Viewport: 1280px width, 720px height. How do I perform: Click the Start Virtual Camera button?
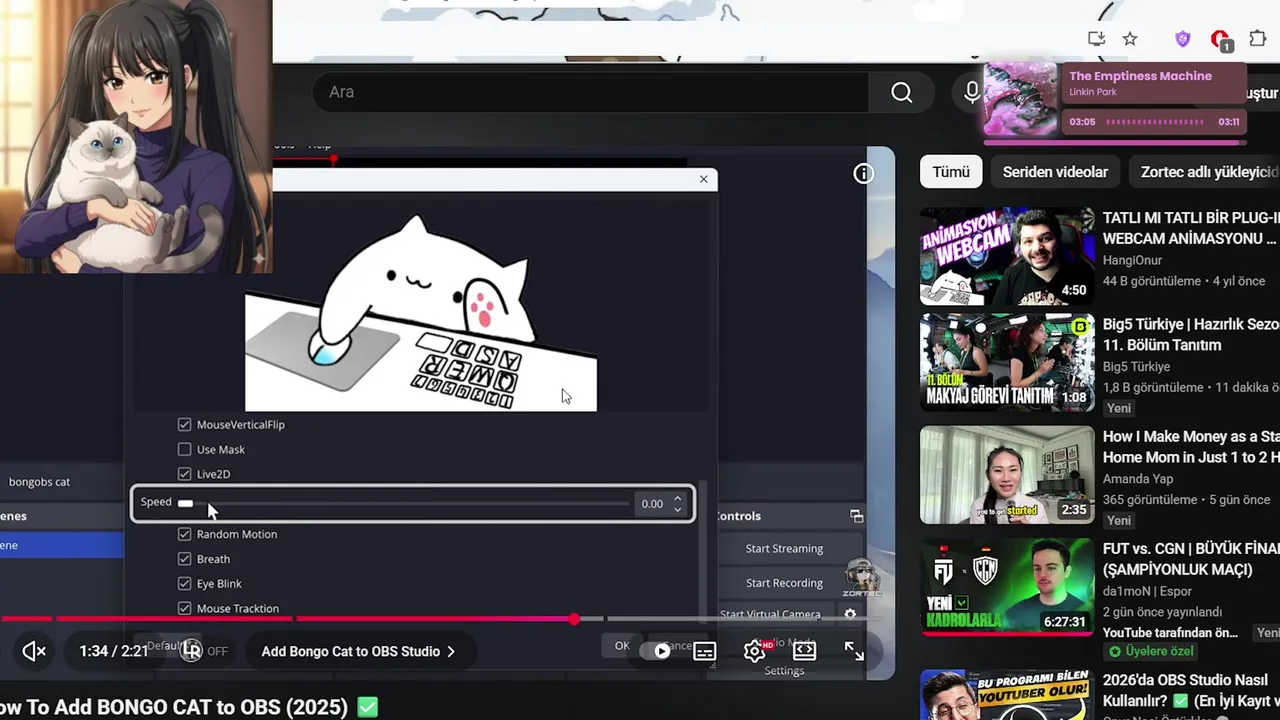770,614
